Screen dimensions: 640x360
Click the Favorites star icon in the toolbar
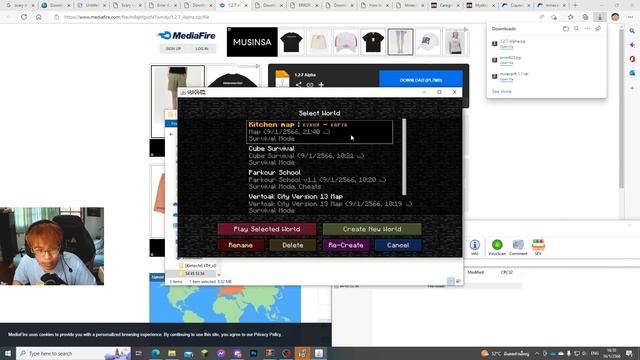(571, 17)
